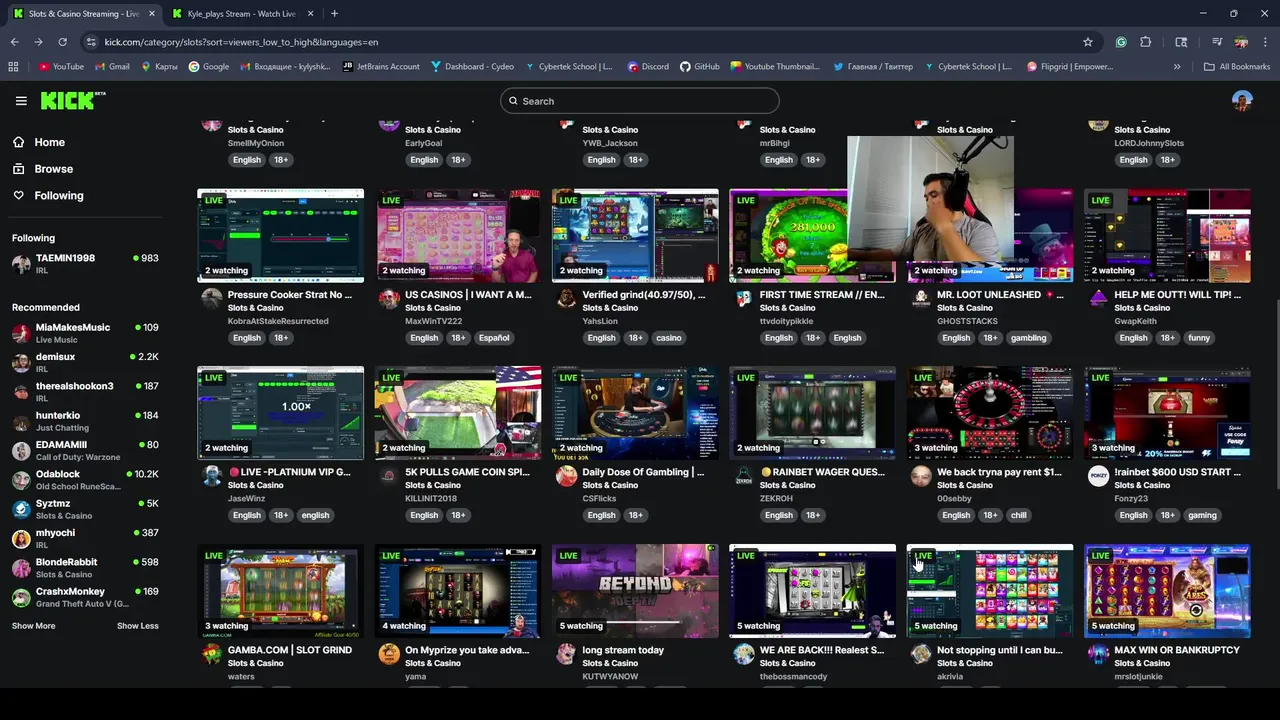The image size is (1280, 720).
Task: Open Odablock recommended channel
Action: coord(85,480)
